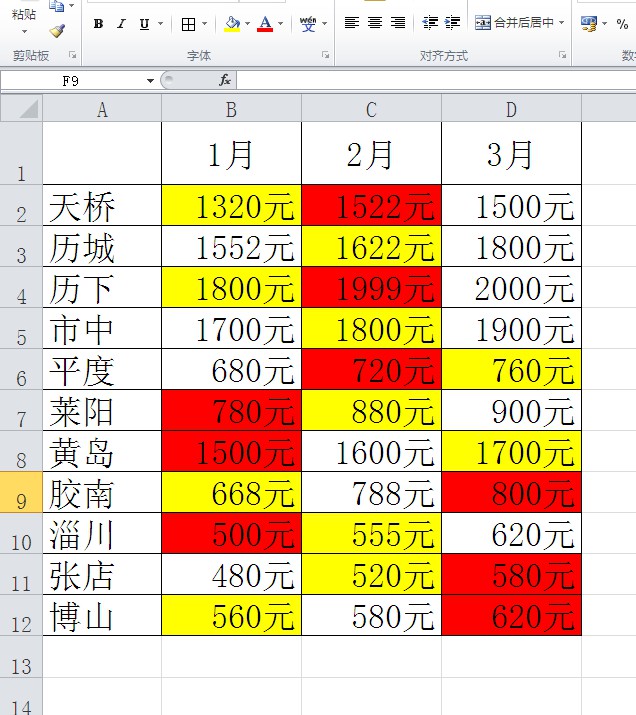Select cell 2月 header

(371, 153)
